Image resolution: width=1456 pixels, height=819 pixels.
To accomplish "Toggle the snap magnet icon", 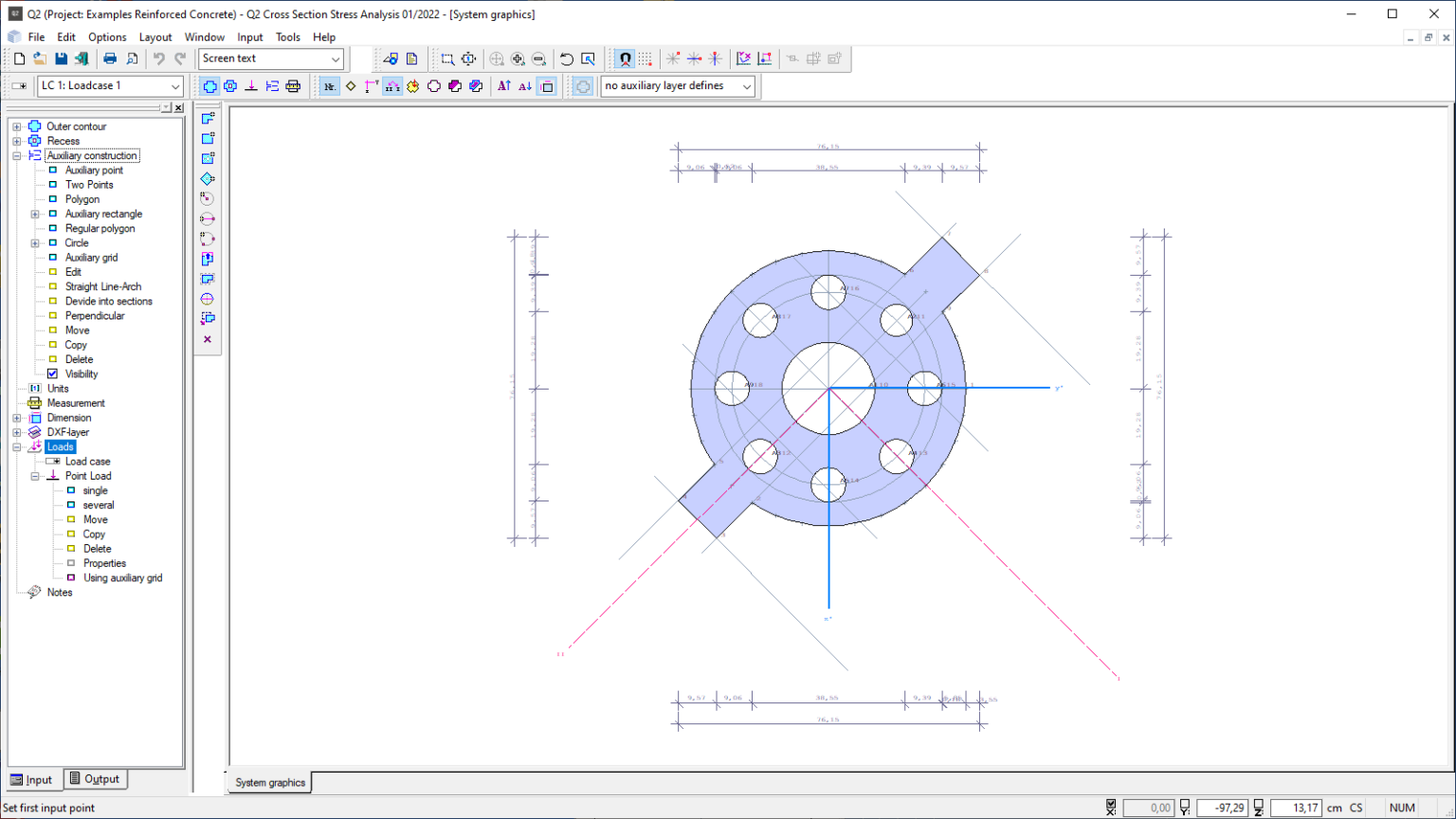I will (625, 59).
